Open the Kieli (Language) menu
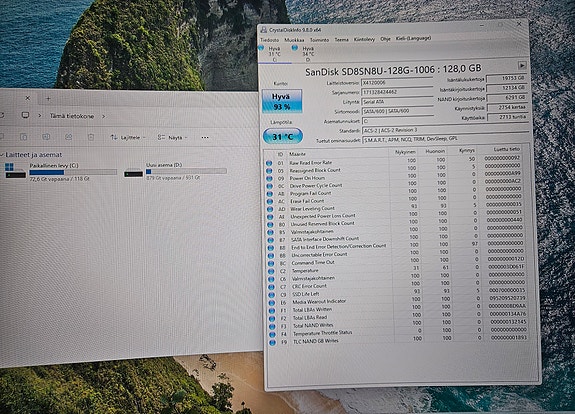 click(413, 38)
